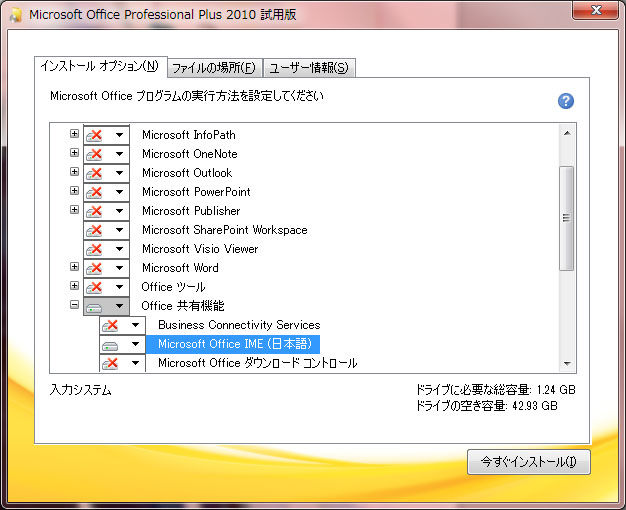Open install options dropdown arrow for Office ツール
626x510 pixels.
click(x=119, y=287)
